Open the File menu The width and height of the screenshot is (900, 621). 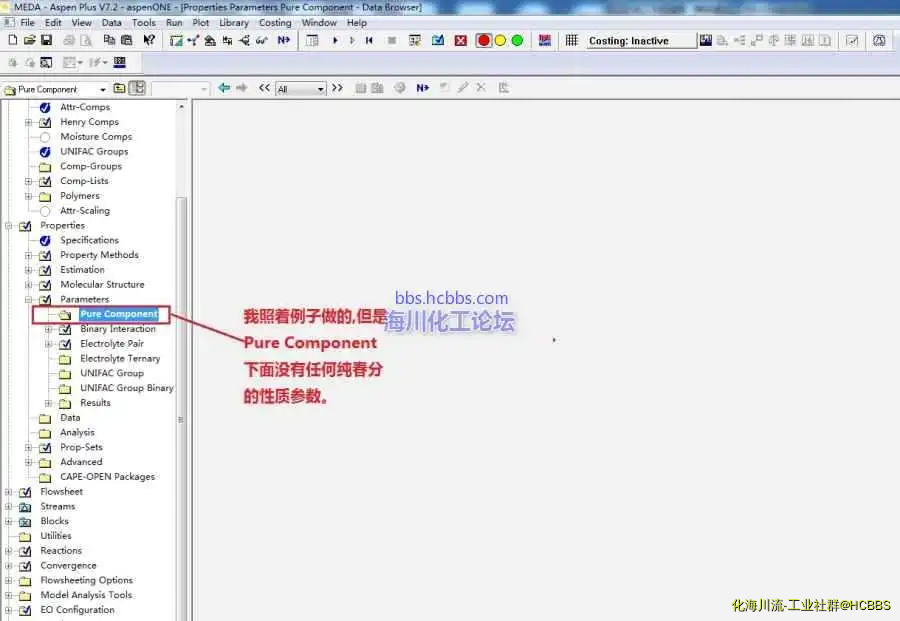tap(27, 22)
